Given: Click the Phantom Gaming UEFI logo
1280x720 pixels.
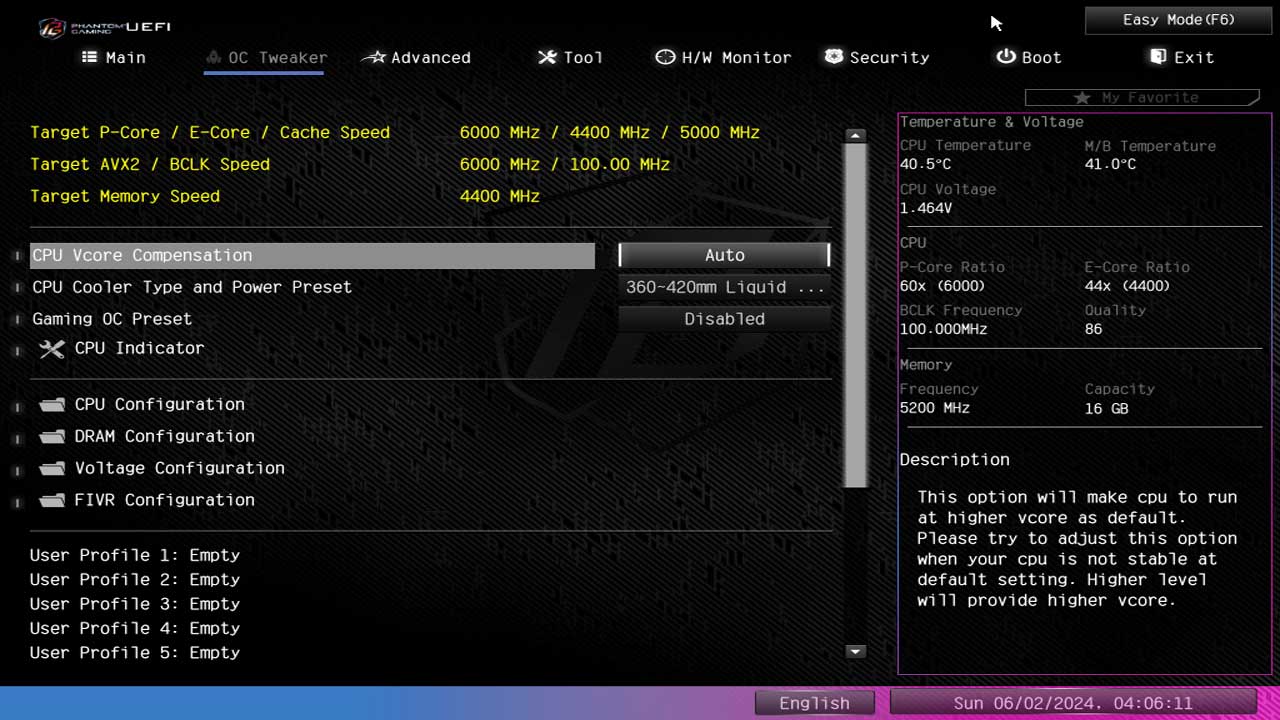Looking at the screenshot, I should point(105,26).
